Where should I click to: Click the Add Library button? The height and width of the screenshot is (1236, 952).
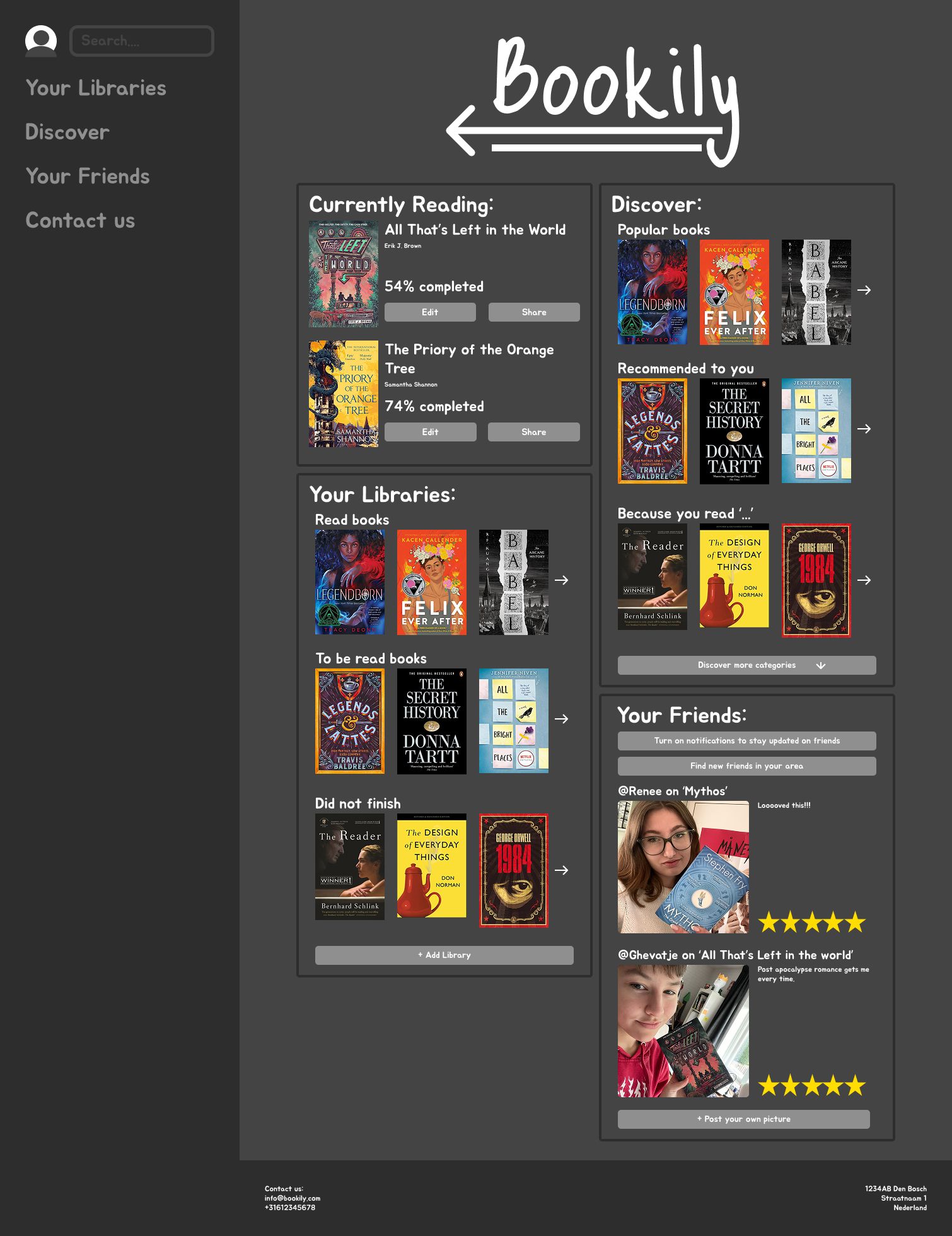(x=444, y=955)
